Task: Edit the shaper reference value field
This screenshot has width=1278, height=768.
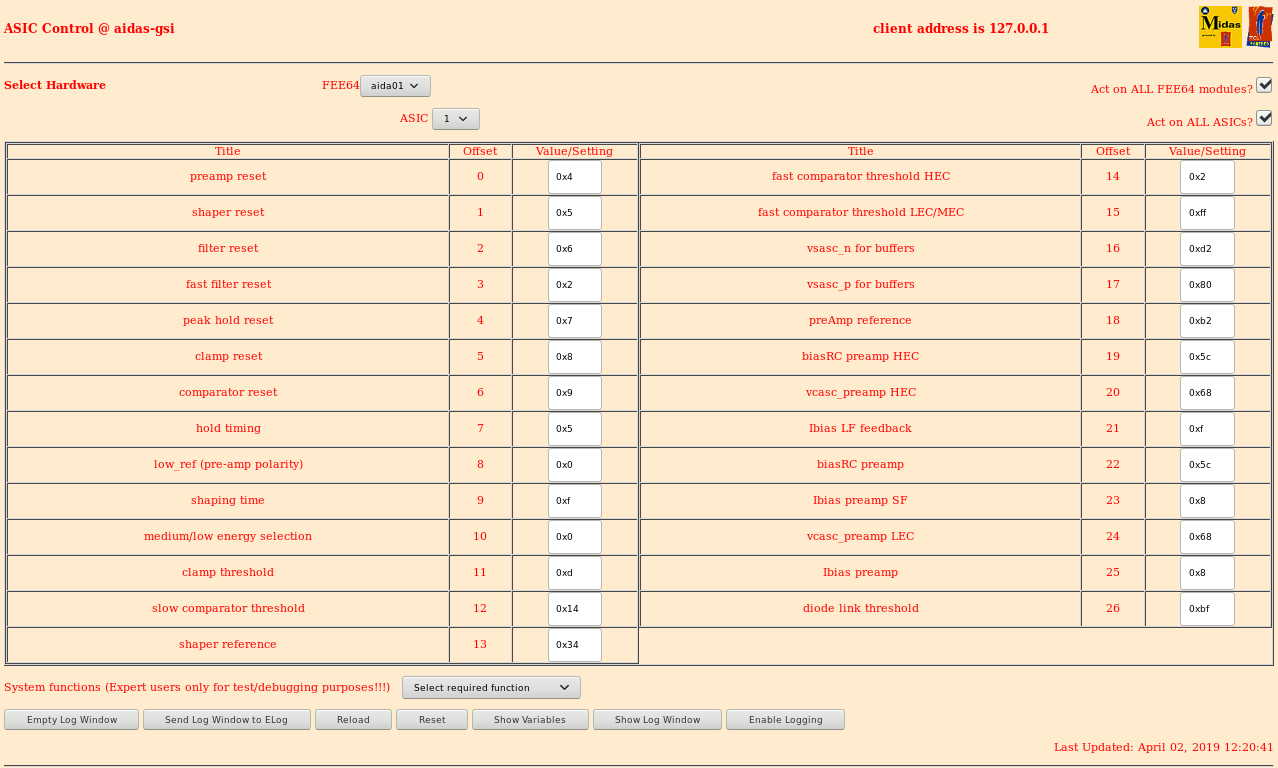Action: tap(575, 645)
